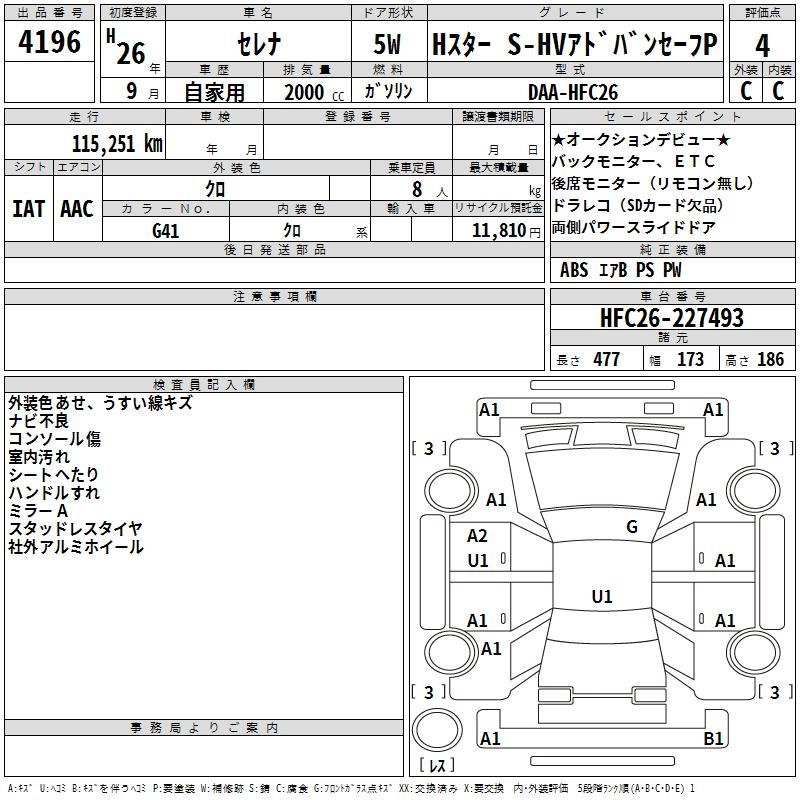
Task: Click shift type IAT
Action: coord(29,209)
